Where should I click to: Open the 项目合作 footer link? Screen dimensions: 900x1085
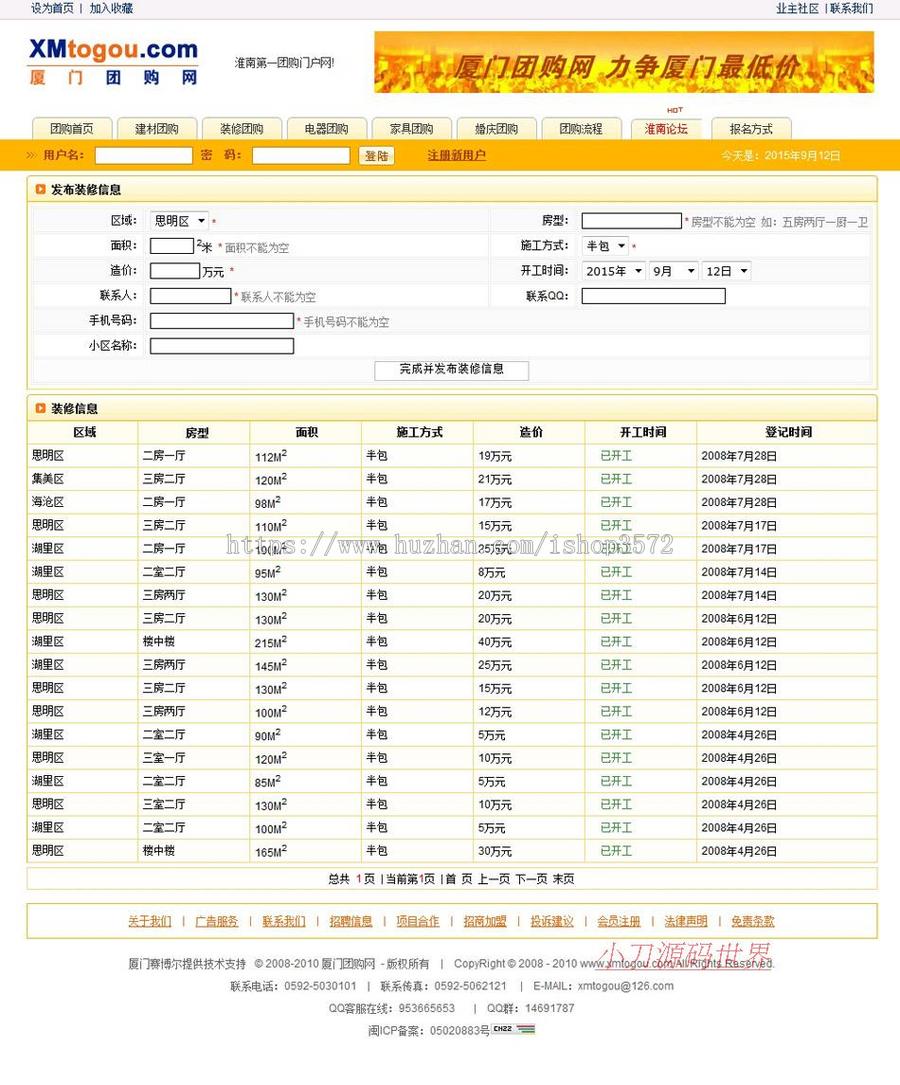point(418,921)
